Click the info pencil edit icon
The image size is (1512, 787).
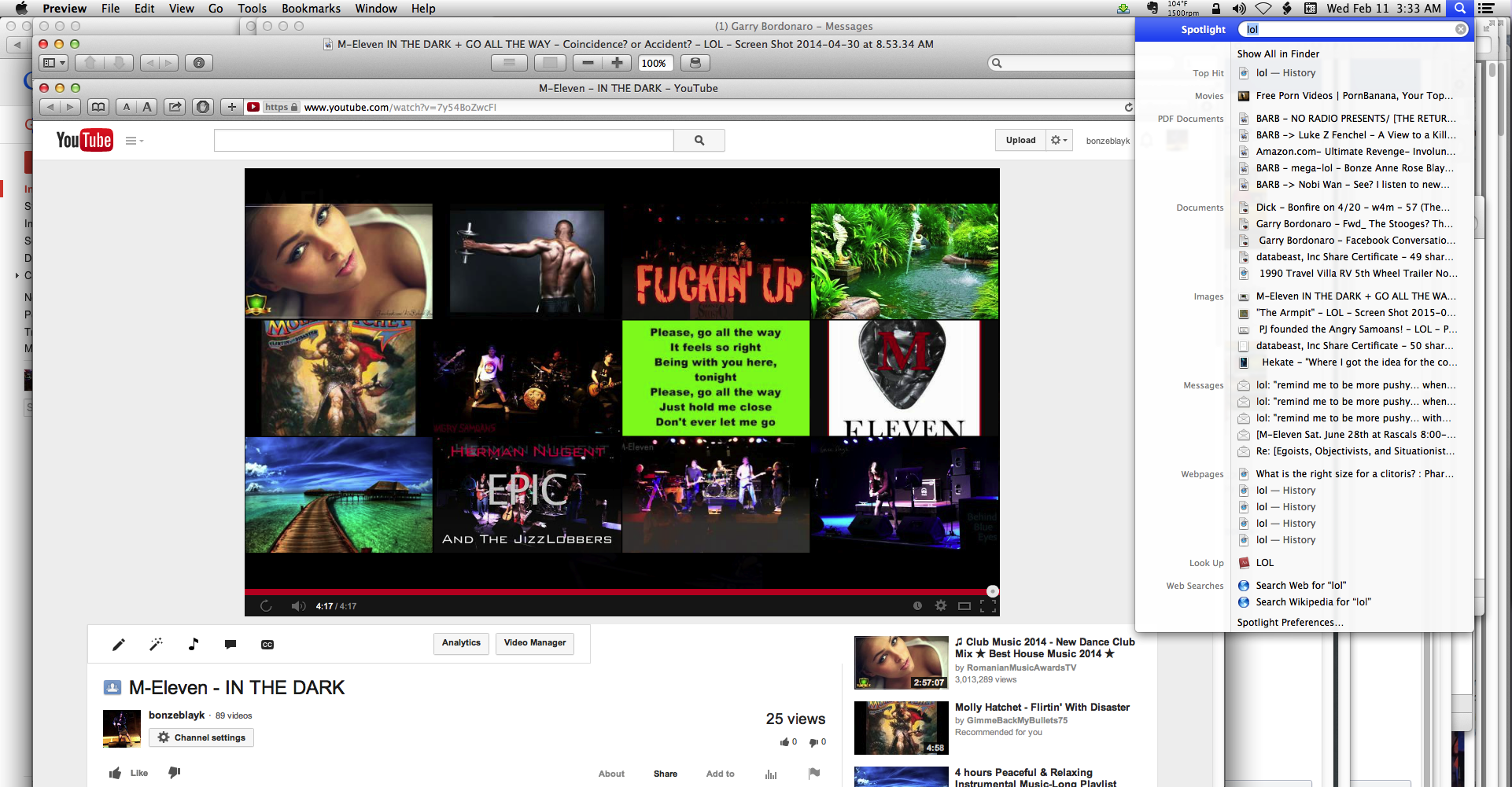click(x=119, y=644)
